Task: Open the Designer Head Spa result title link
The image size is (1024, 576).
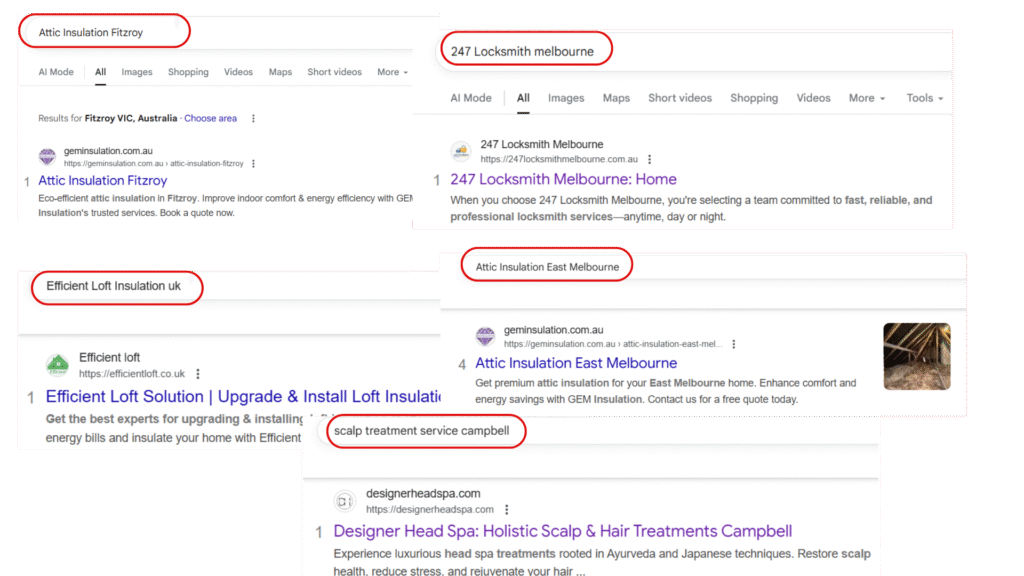Action: tap(562, 531)
